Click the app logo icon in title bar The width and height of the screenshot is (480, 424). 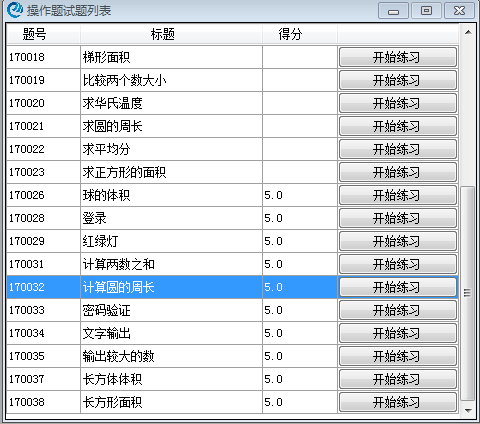click(x=15, y=10)
